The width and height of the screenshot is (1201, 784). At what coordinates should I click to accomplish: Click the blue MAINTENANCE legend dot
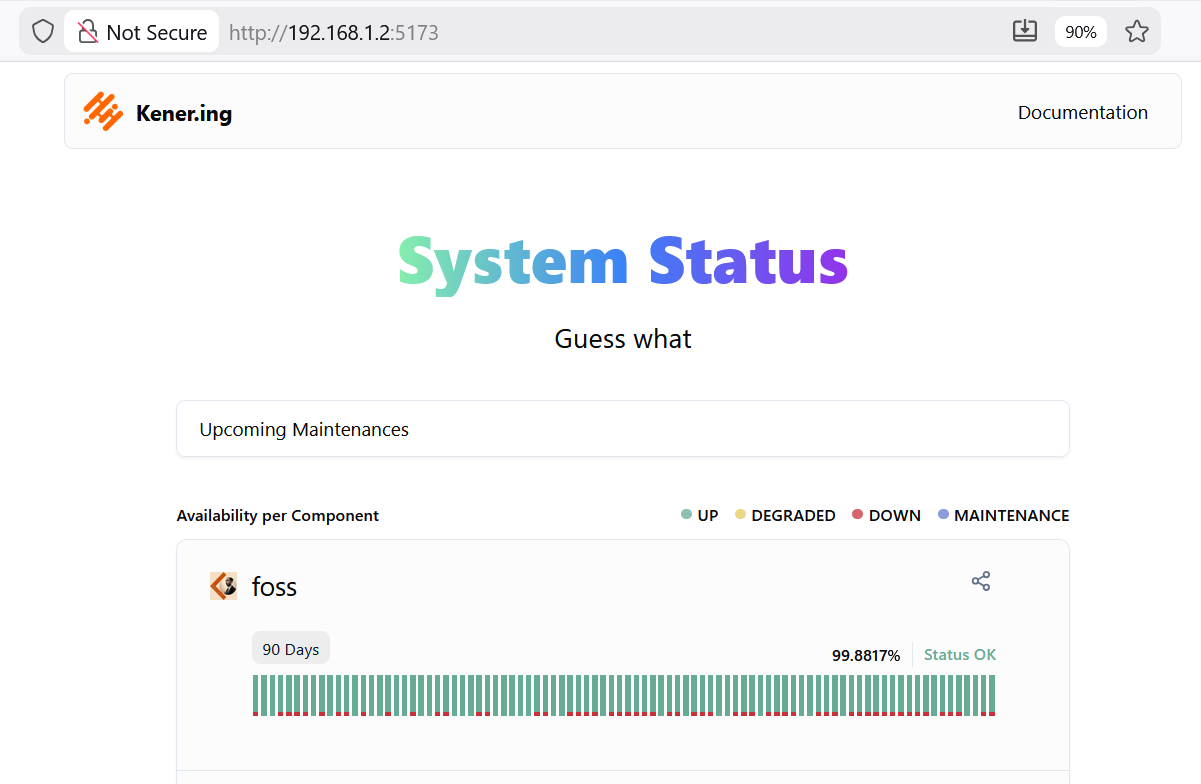click(942, 514)
